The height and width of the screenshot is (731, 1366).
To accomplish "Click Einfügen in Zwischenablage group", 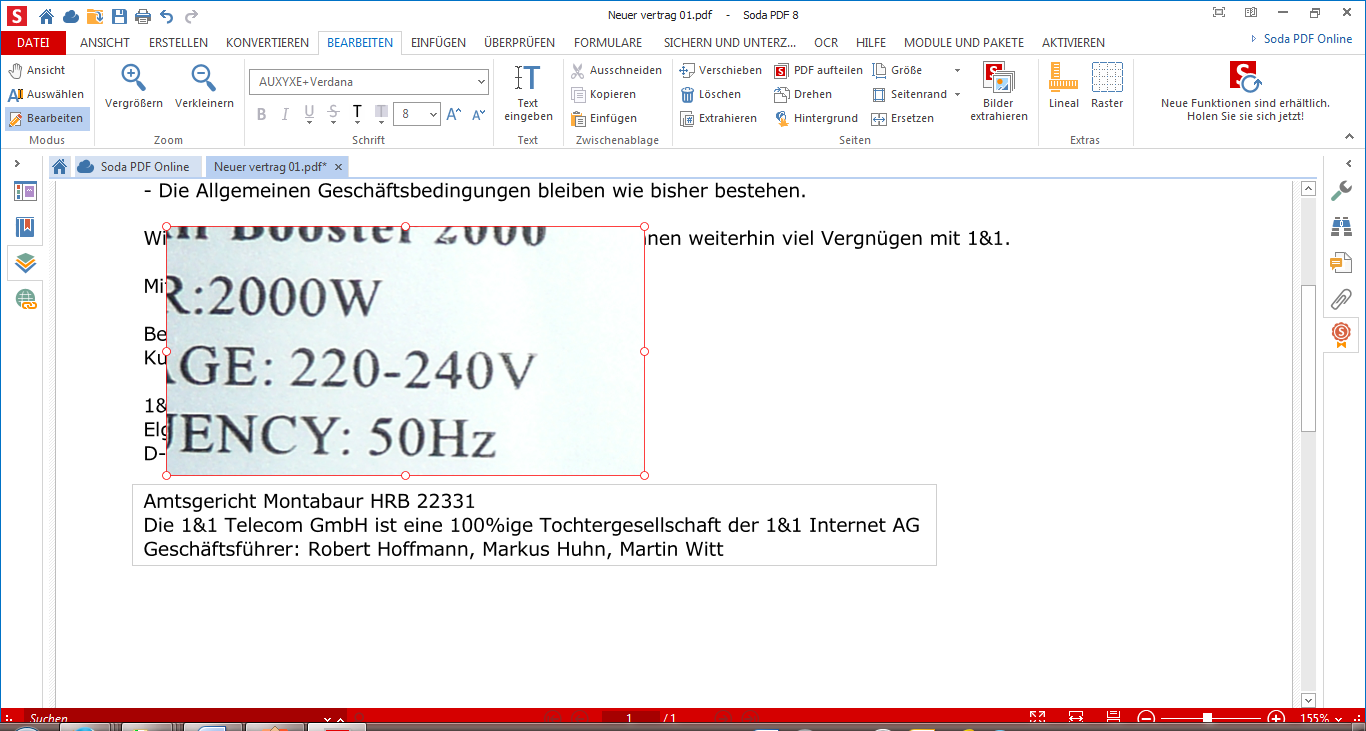I will pyautogui.click(x=604, y=118).
